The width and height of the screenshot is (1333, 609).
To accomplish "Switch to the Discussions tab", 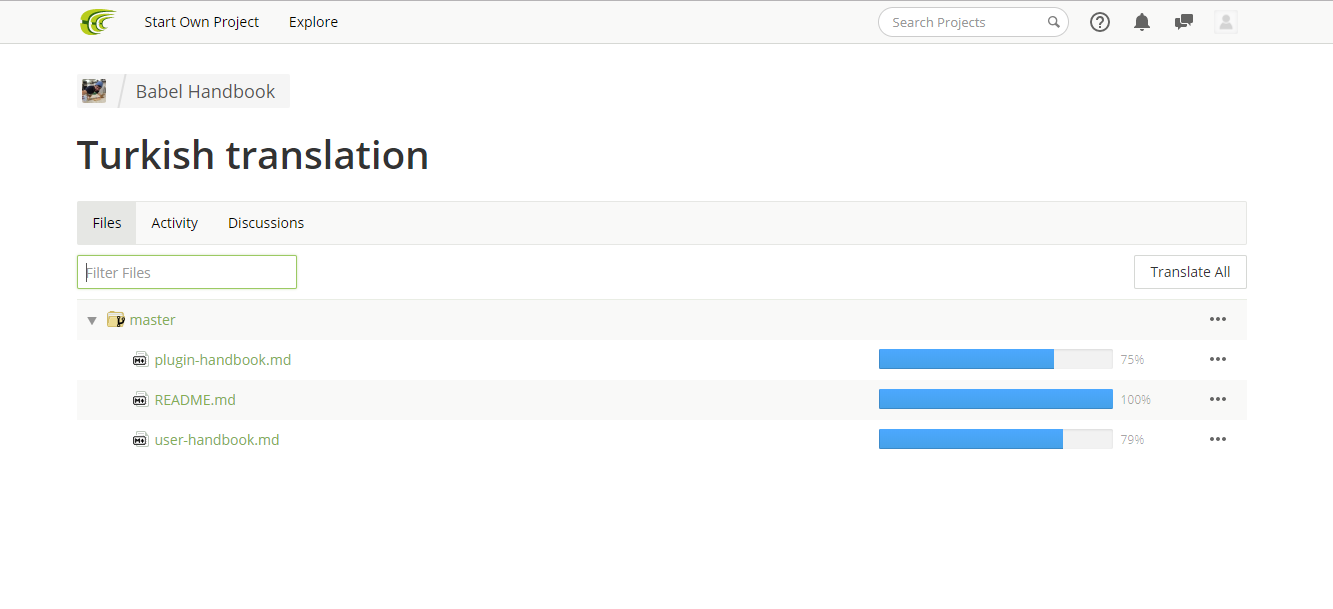I will [266, 223].
